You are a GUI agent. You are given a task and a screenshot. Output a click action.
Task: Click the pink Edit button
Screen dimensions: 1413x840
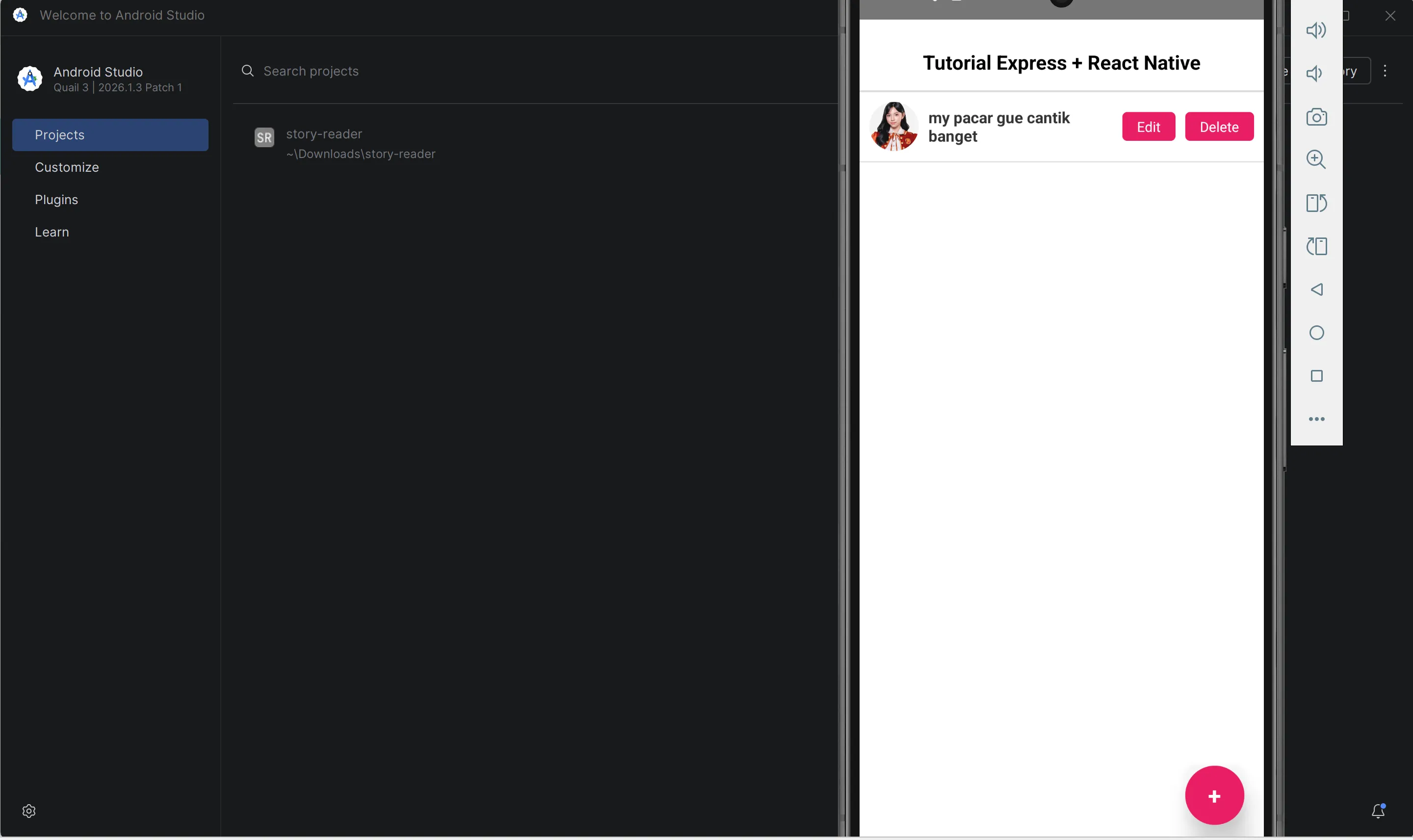(x=1148, y=127)
